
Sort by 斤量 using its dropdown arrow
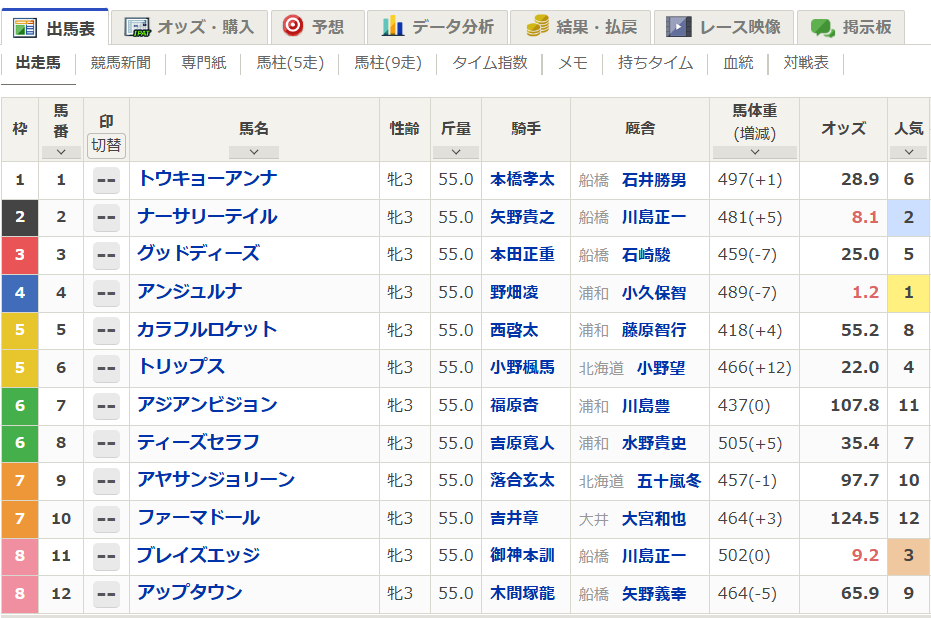point(456,152)
